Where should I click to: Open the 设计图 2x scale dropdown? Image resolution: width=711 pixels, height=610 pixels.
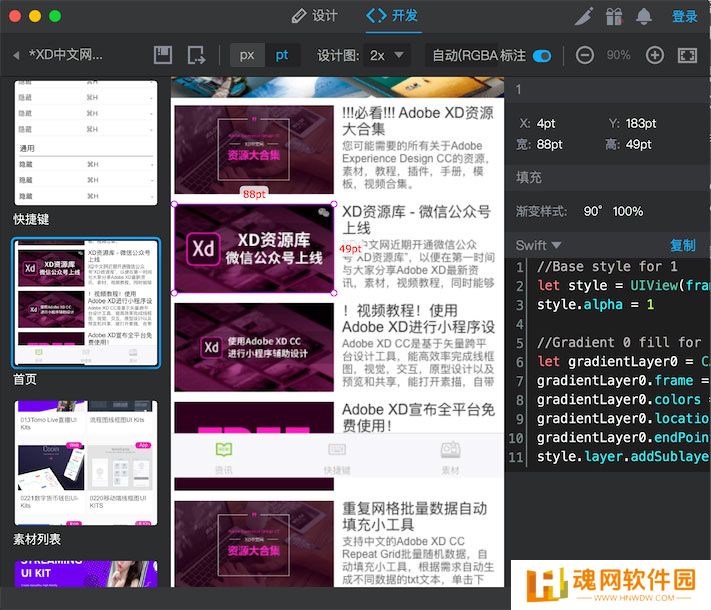[x=387, y=55]
